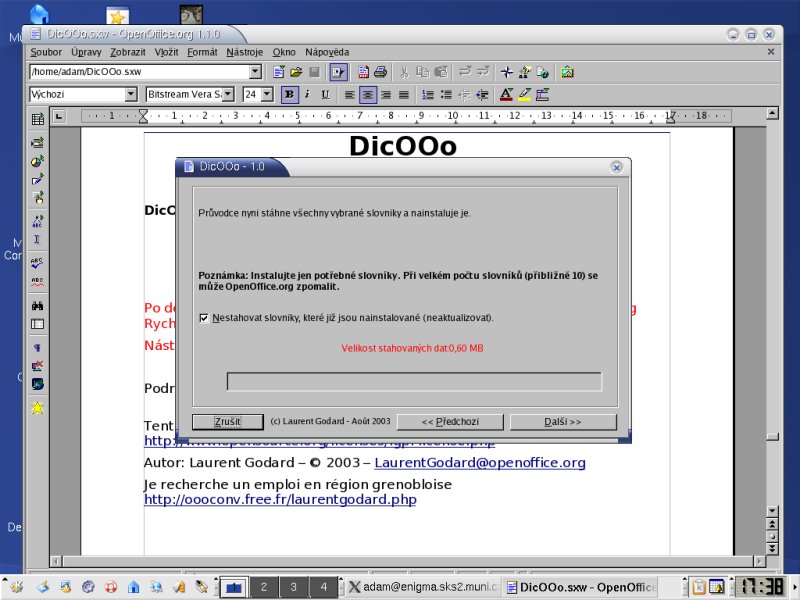Click the Zrušit button

pos(228,422)
